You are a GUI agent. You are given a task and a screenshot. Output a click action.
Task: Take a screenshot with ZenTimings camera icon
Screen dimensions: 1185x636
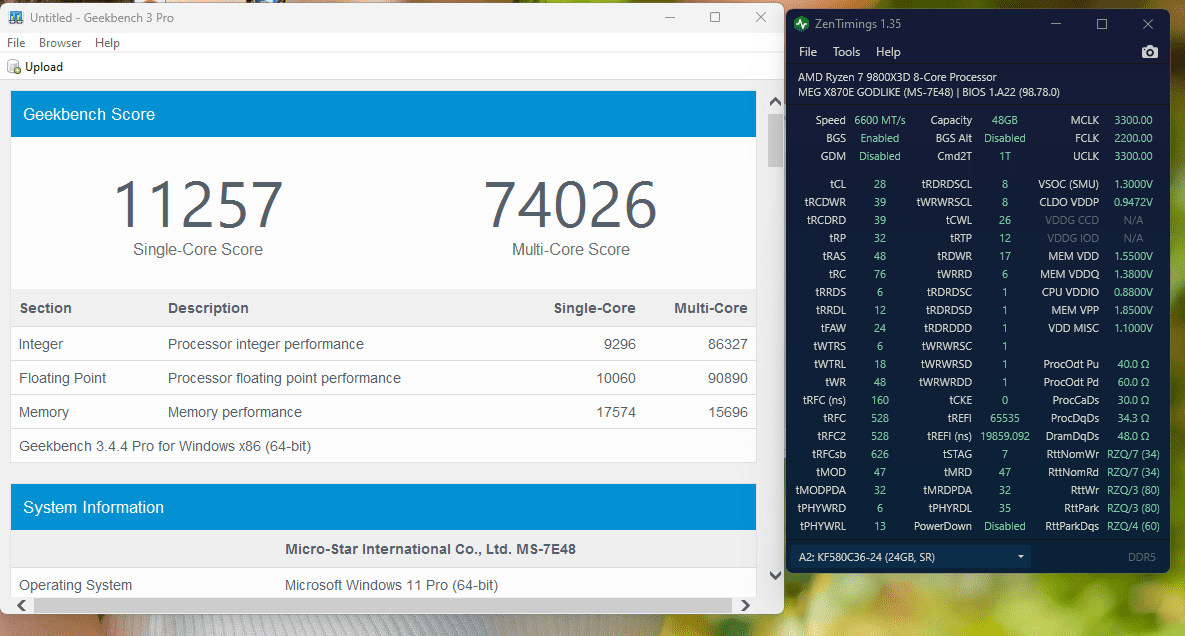pos(1149,52)
